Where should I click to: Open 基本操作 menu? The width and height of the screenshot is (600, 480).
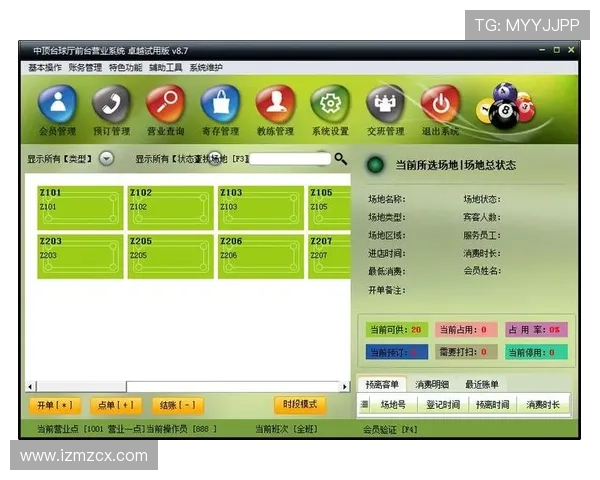(x=45, y=68)
